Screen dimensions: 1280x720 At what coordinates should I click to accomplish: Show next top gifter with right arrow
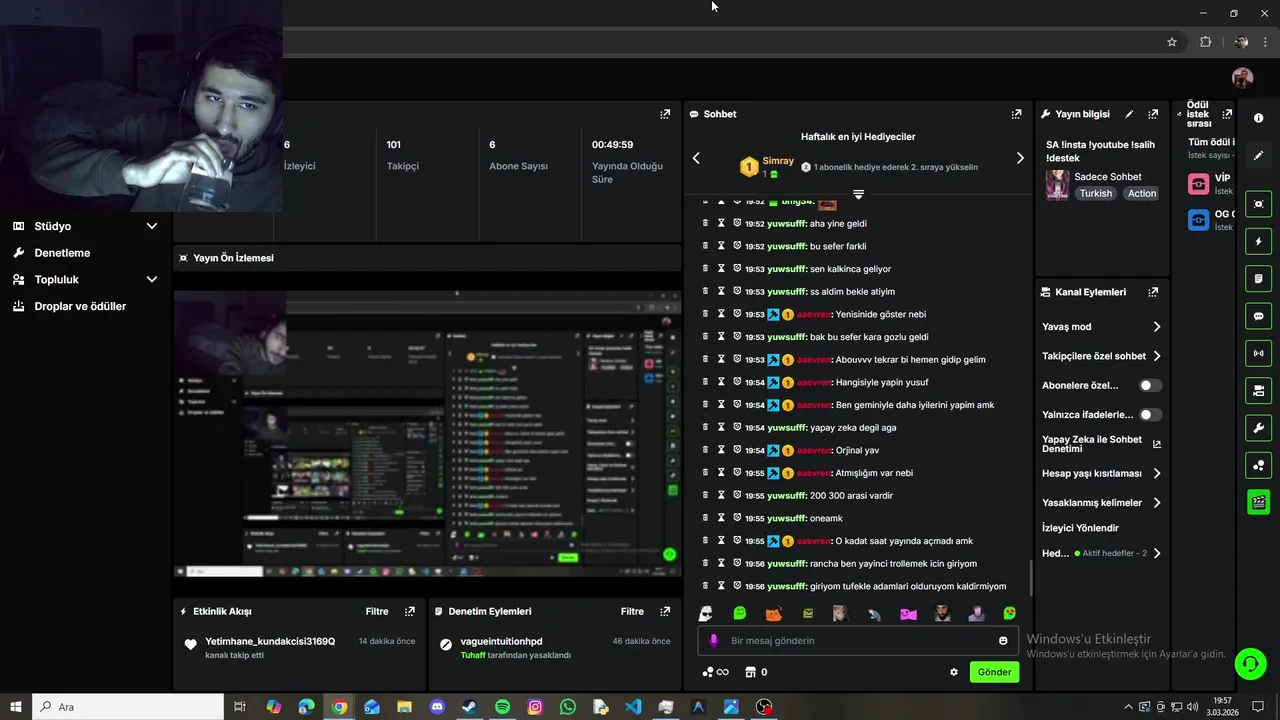(1020, 158)
